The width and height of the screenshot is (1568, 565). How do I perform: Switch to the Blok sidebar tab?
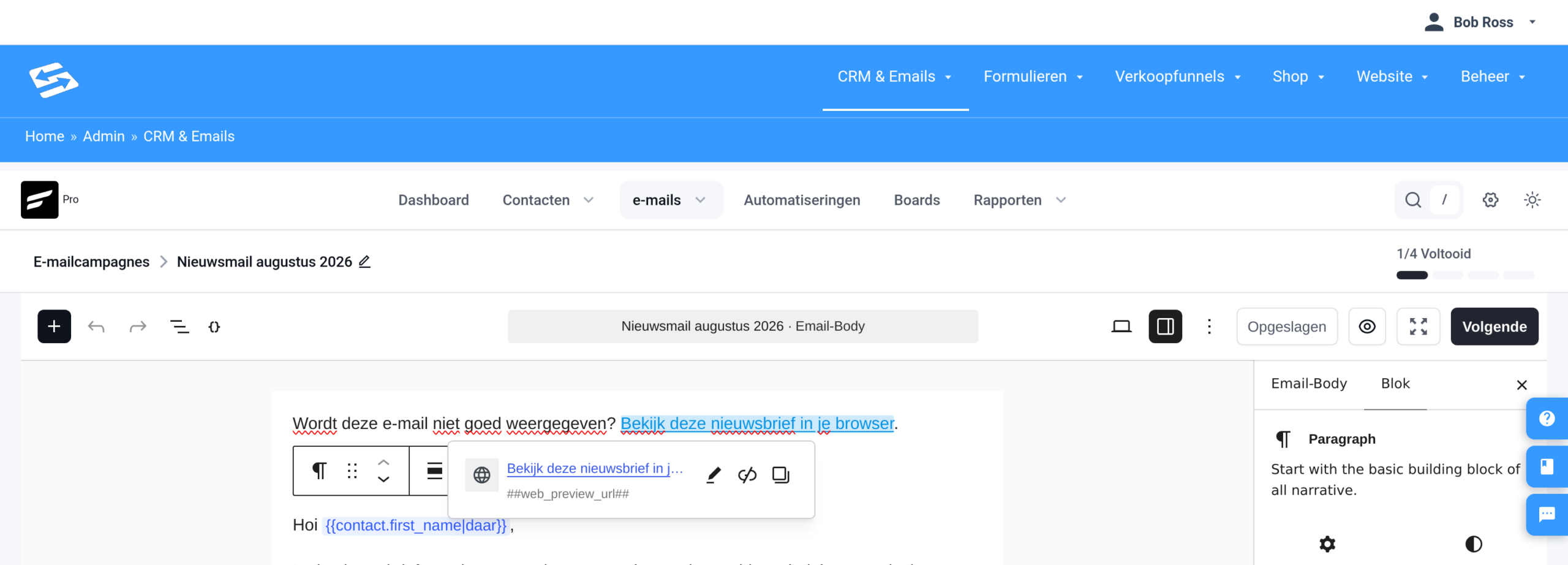[1395, 384]
